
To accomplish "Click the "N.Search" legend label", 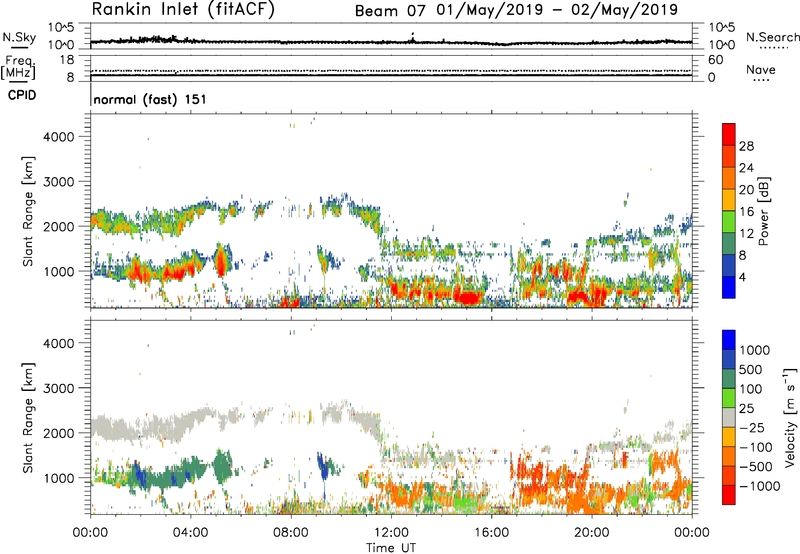I will click(x=772, y=37).
